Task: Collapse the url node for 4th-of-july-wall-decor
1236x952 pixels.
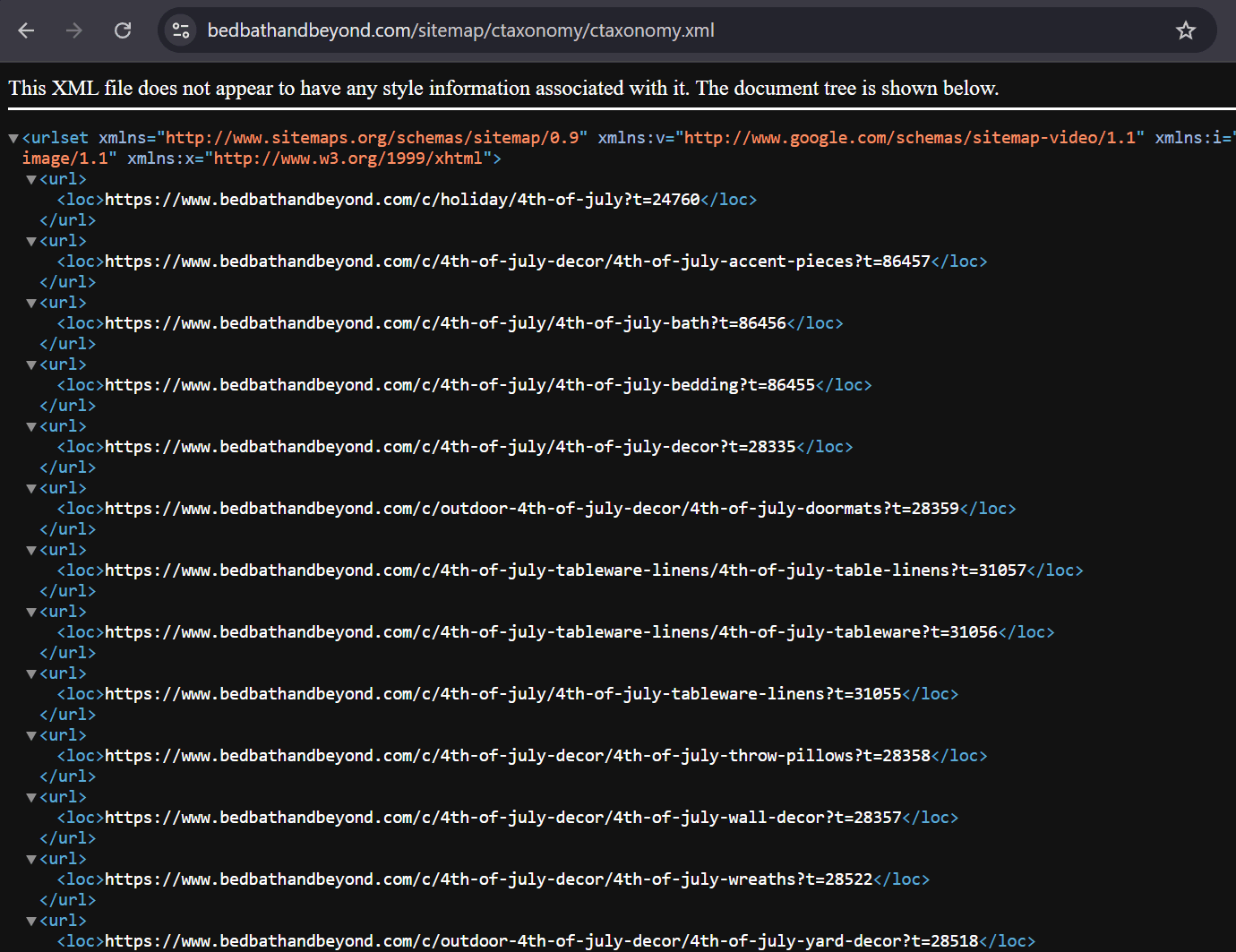Action: pos(31,798)
